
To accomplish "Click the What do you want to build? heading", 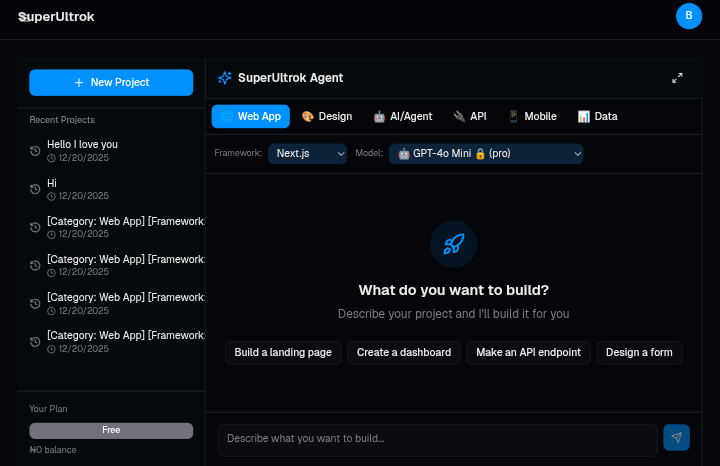I will point(454,290).
